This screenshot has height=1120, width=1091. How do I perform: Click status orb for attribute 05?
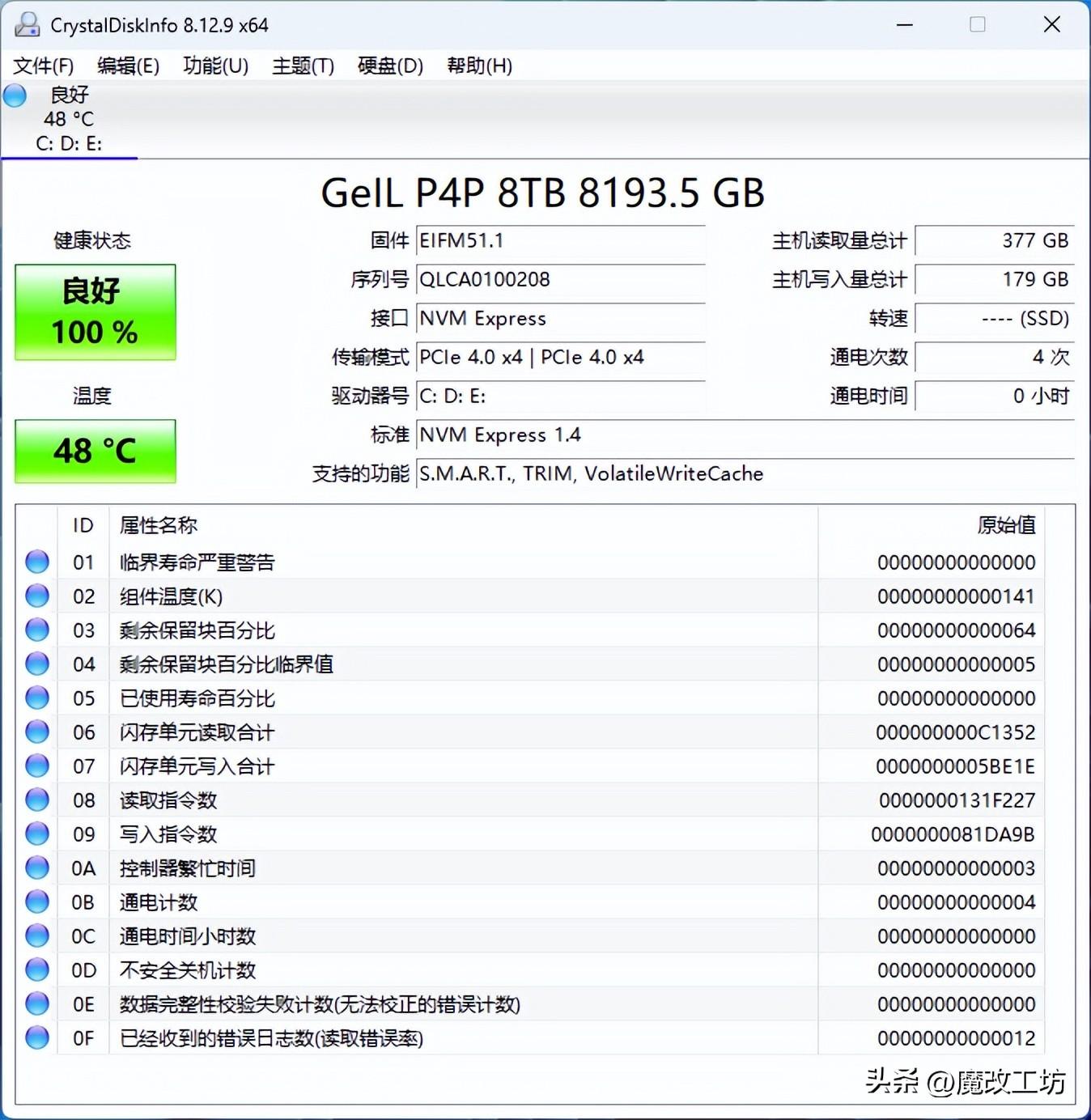(37, 698)
